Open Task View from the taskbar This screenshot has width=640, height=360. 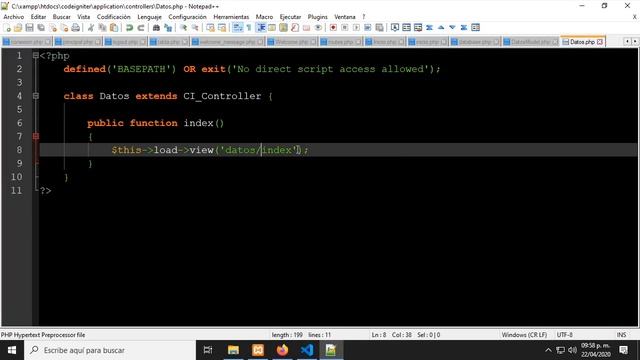click(208, 350)
